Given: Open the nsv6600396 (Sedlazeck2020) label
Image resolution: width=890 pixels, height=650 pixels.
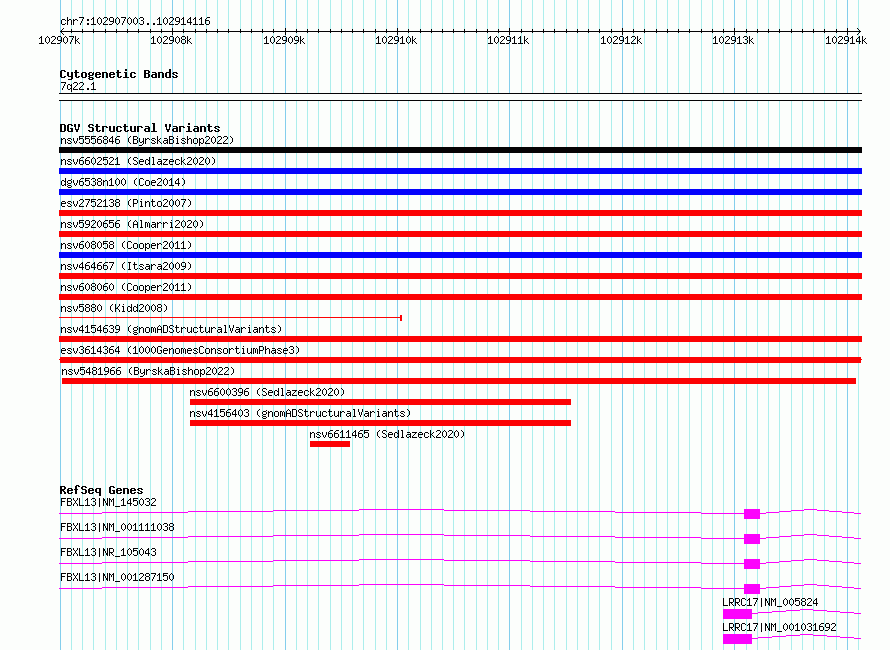Looking at the screenshot, I should [x=267, y=392].
